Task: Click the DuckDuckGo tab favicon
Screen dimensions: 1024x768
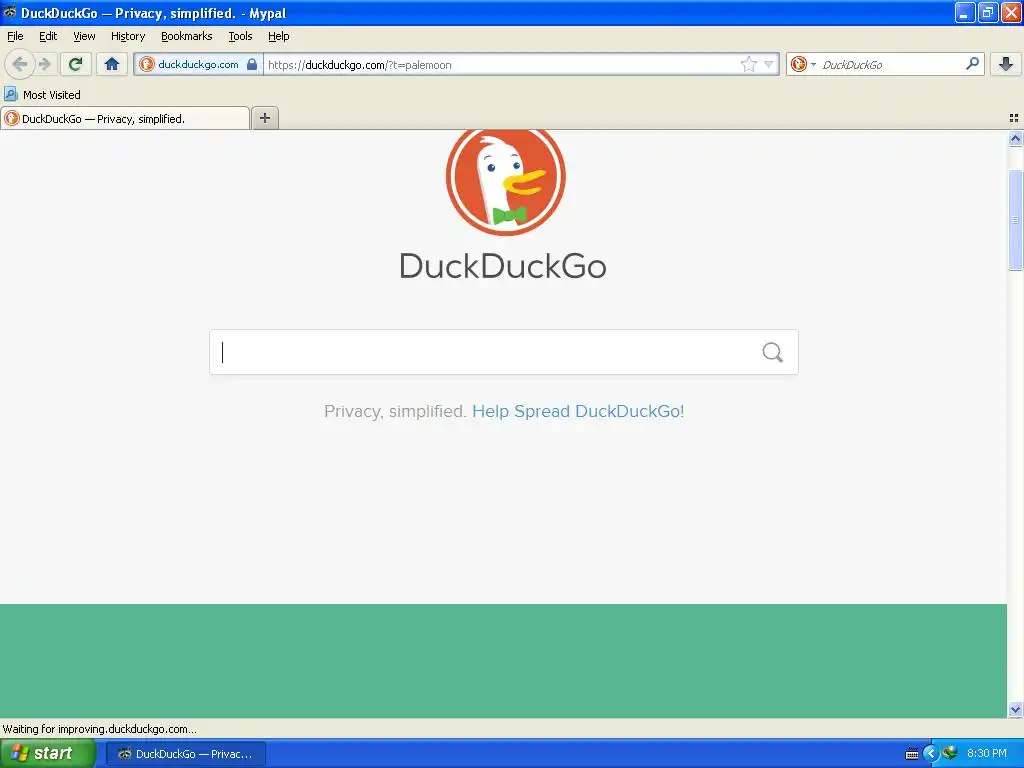Action: pyautogui.click(x=12, y=118)
